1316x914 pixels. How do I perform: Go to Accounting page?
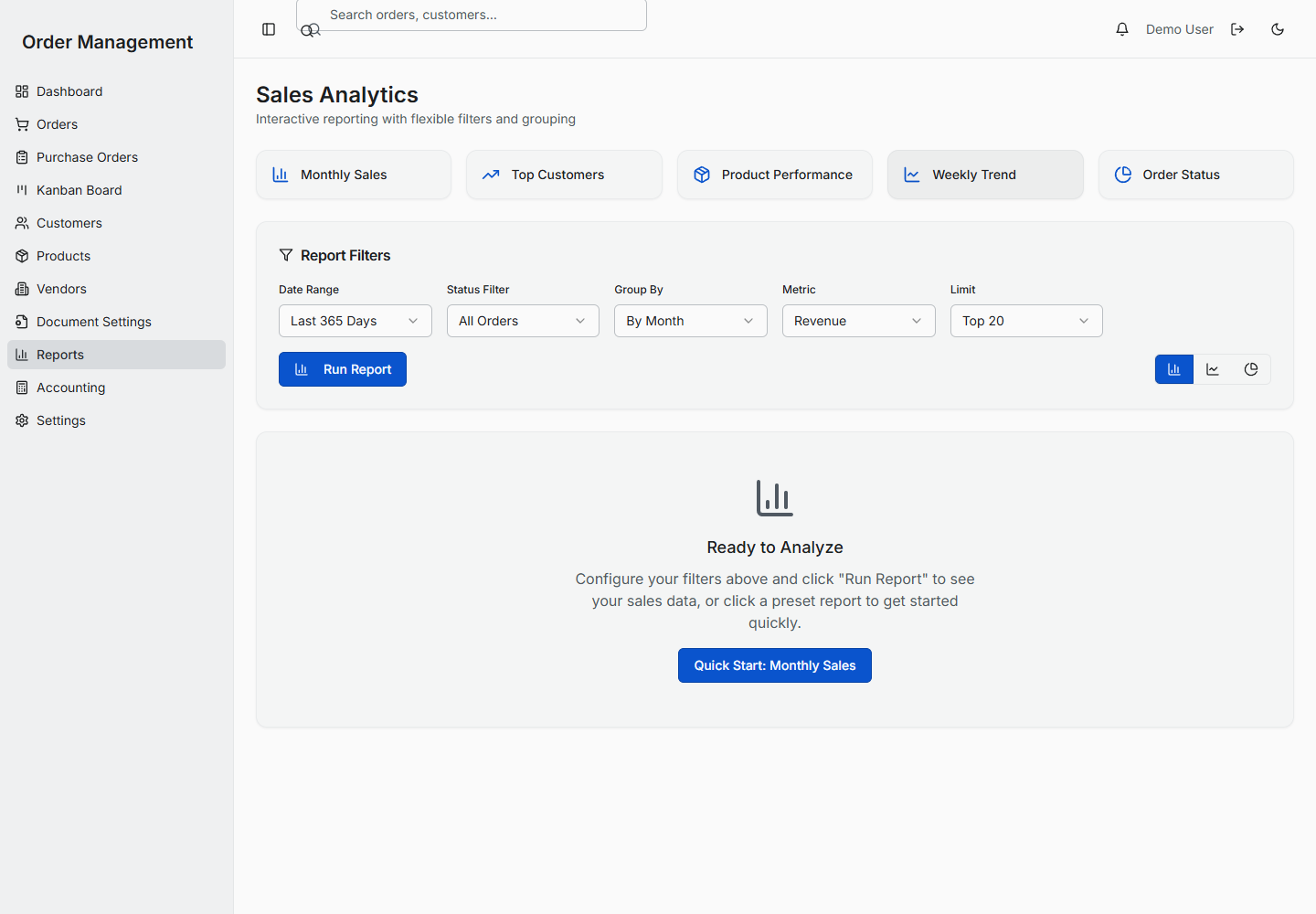point(116,388)
